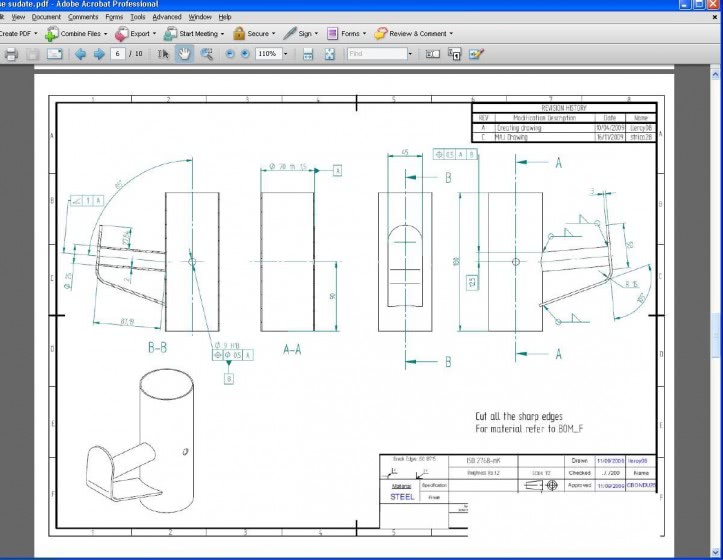Viewport: 723px width, 560px height.
Task: Click the Review & Comment button
Action: point(414,33)
